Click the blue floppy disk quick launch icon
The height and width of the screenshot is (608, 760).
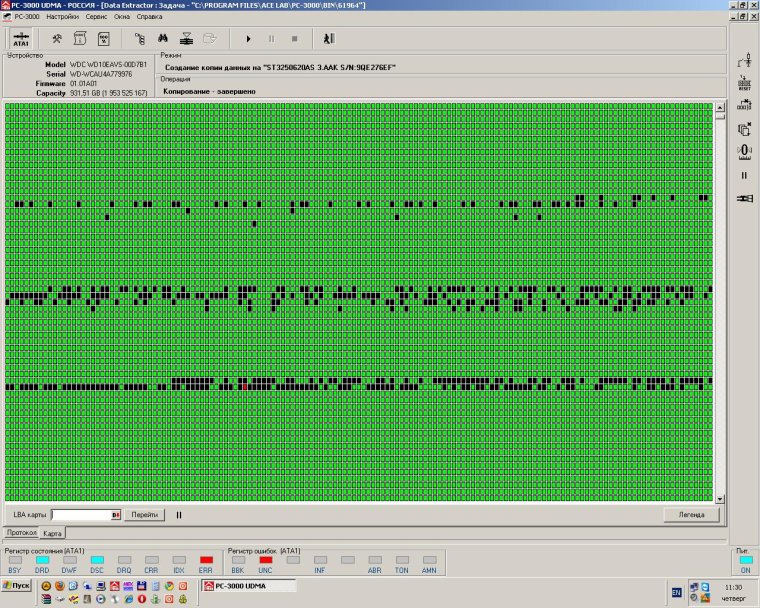click(x=142, y=586)
